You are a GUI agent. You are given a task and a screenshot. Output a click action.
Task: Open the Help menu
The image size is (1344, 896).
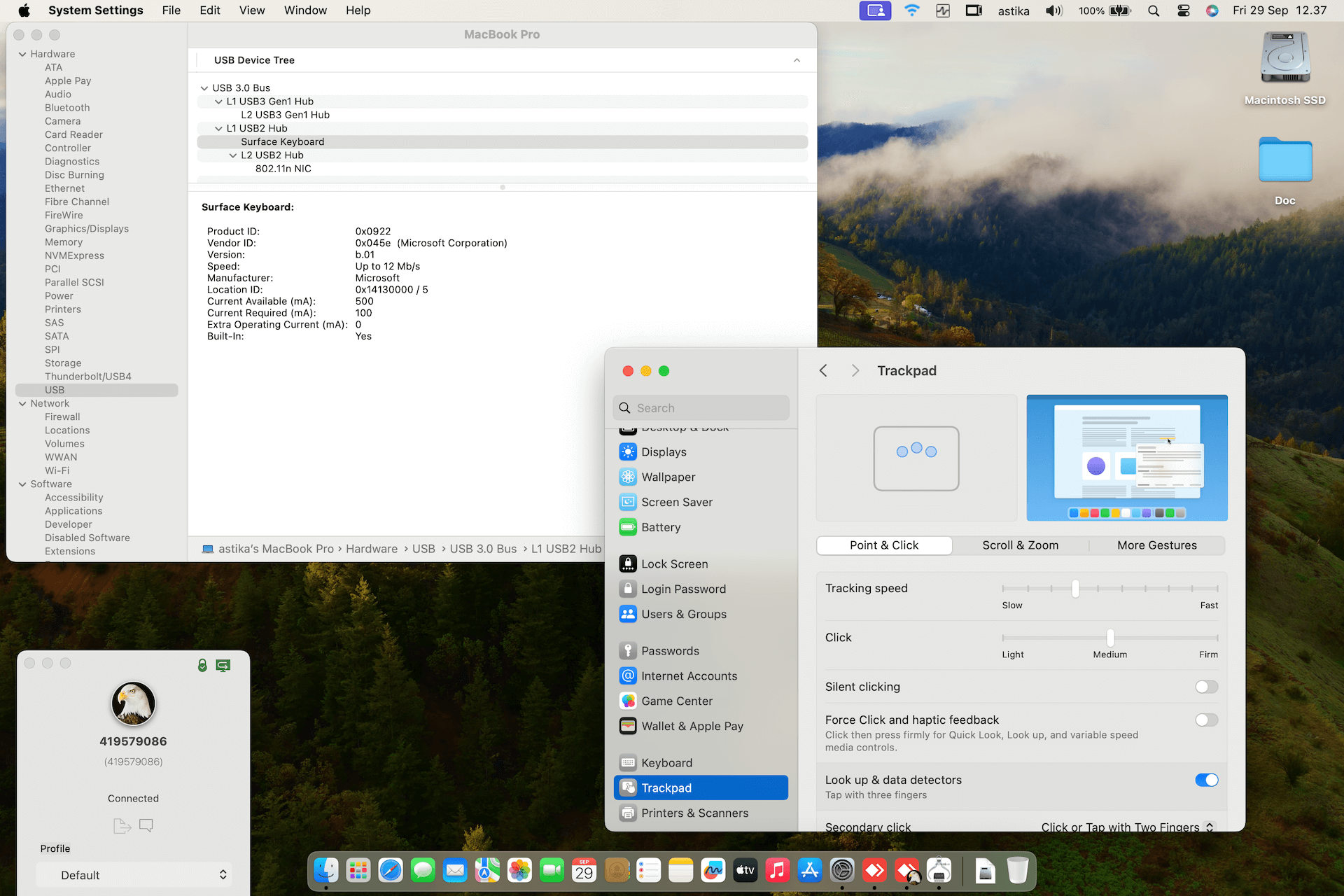pyautogui.click(x=358, y=10)
